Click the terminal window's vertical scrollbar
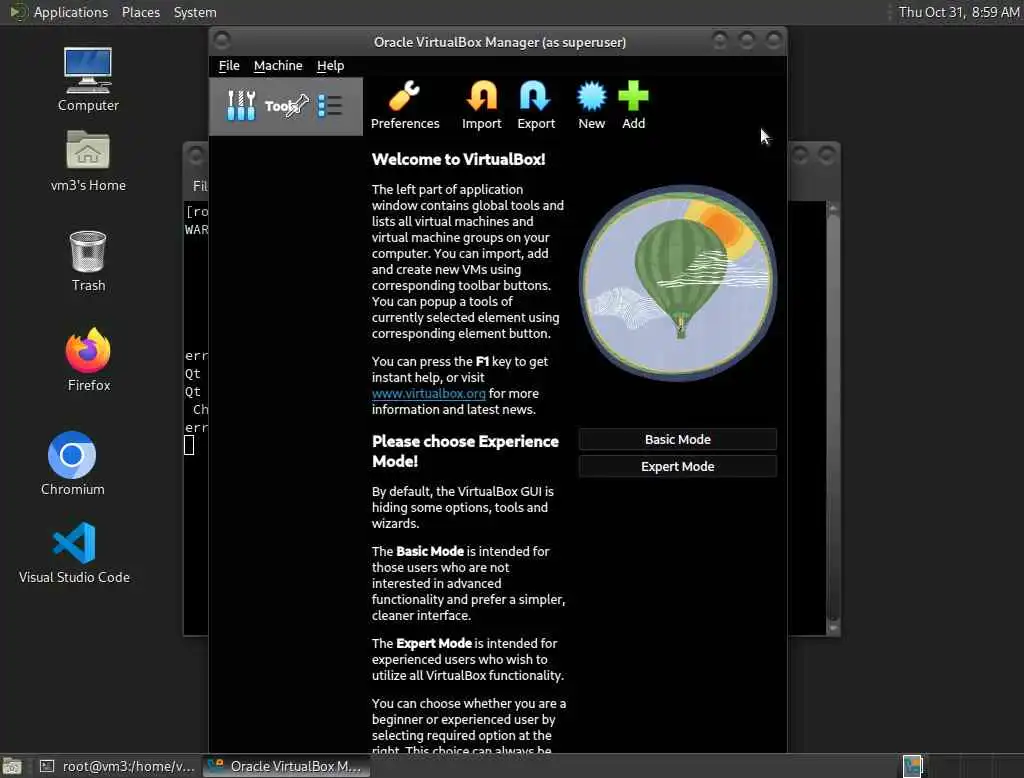 click(x=833, y=418)
